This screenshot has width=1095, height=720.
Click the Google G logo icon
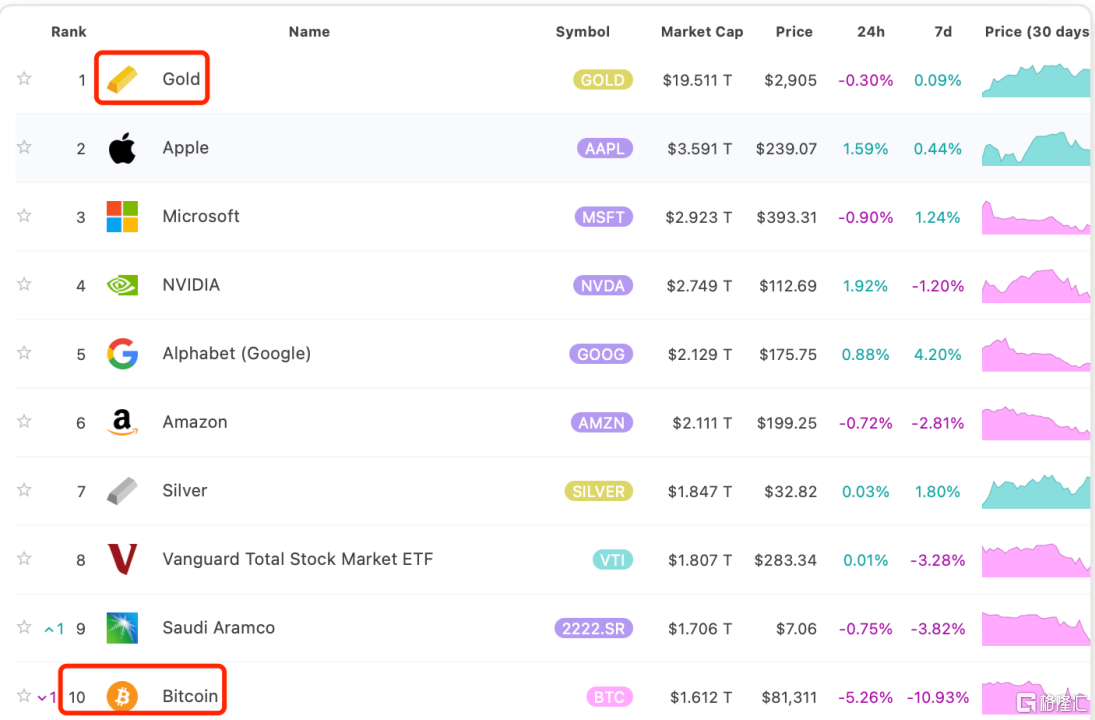[122, 353]
